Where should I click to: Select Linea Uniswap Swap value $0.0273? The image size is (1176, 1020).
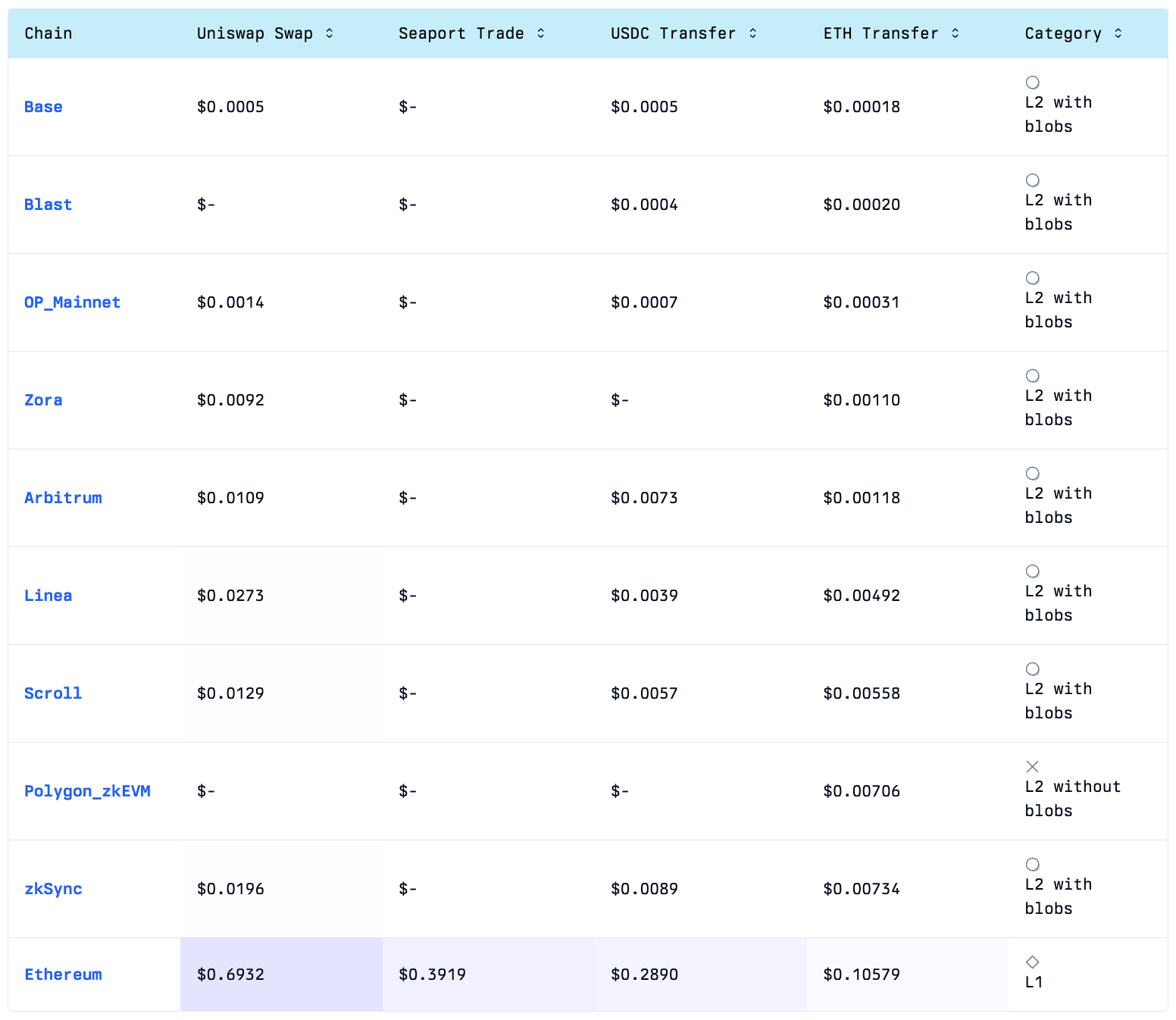tap(230, 596)
